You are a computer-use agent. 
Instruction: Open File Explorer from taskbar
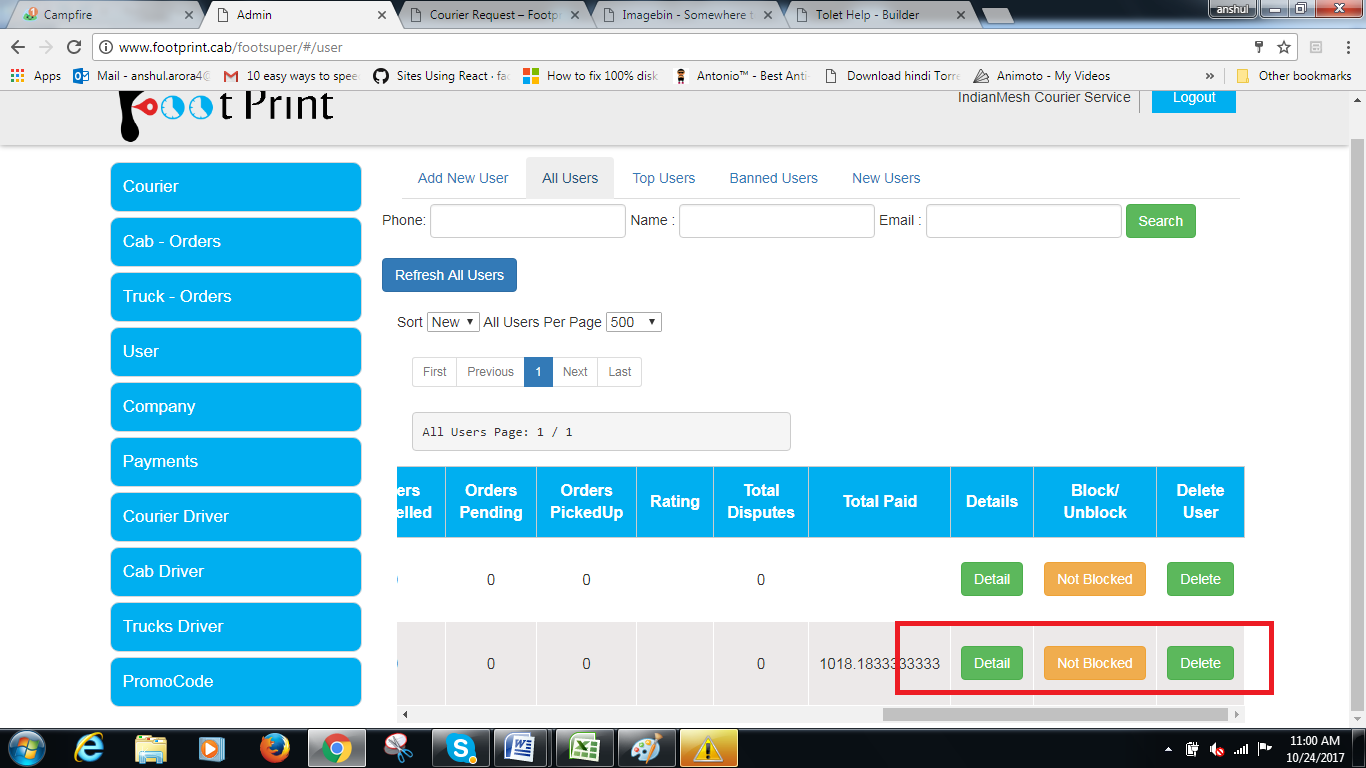tap(151, 748)
